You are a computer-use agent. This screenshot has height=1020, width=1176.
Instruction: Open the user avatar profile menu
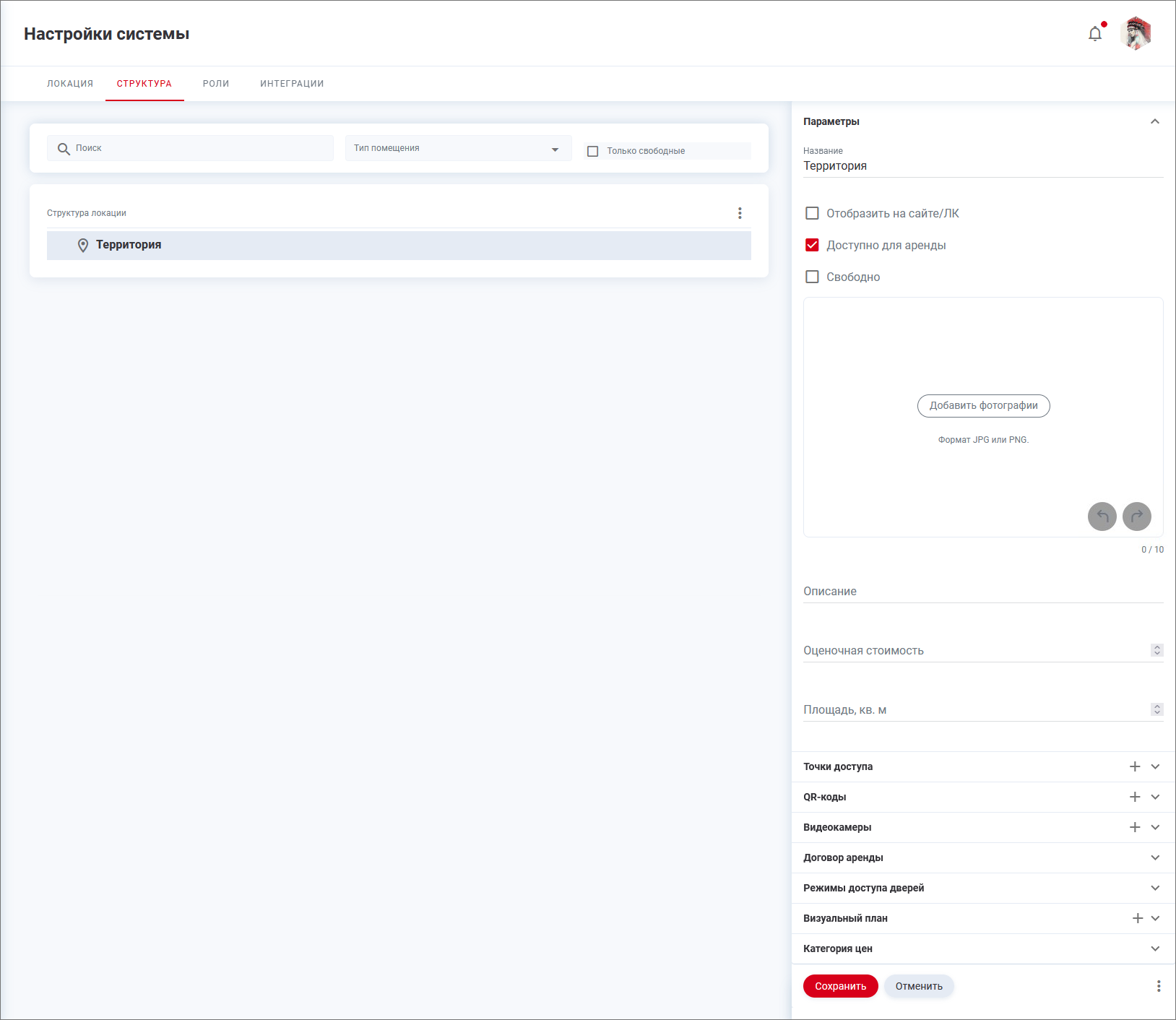(x=1136, y=34)
